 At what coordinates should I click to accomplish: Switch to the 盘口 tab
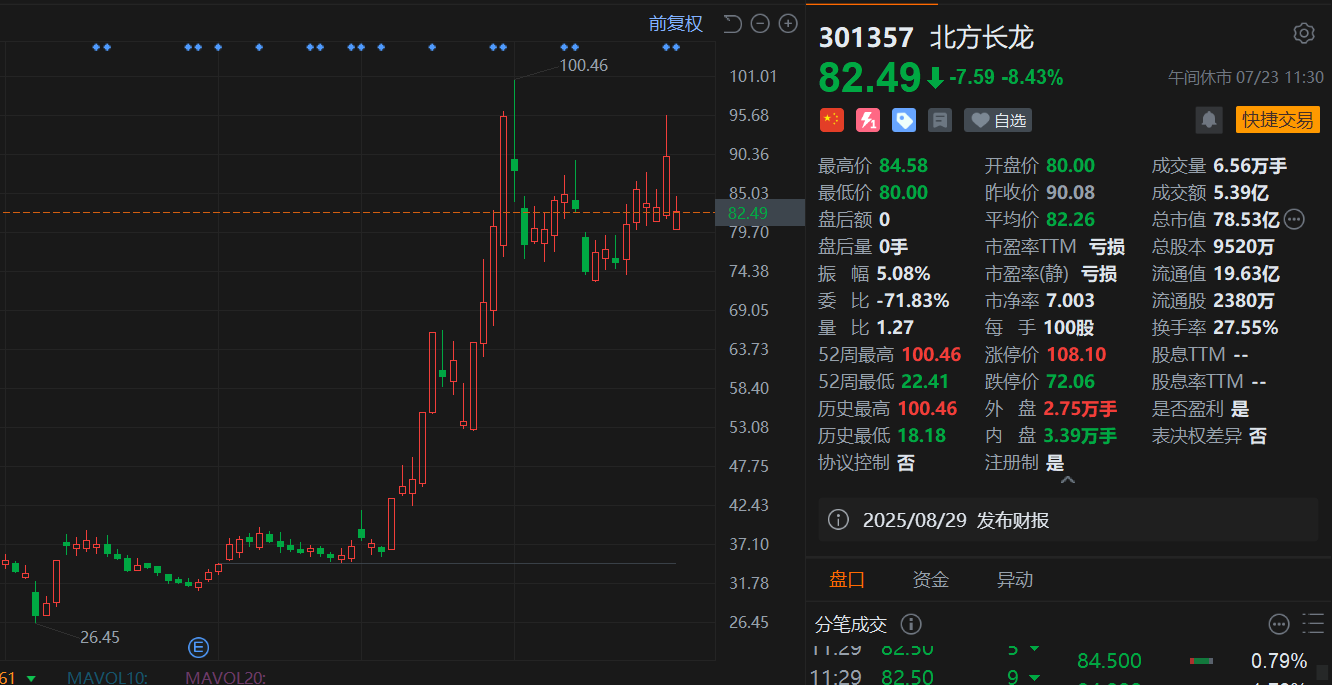tap(847, 579)
